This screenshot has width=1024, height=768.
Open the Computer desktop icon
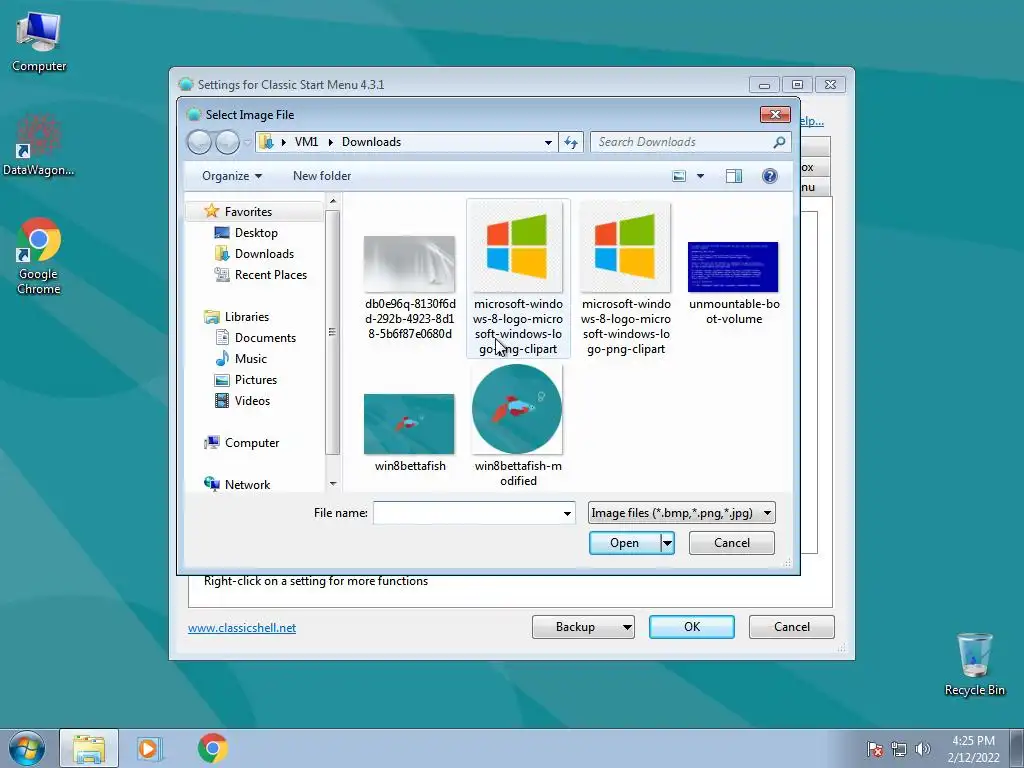[x=39, y=42]
